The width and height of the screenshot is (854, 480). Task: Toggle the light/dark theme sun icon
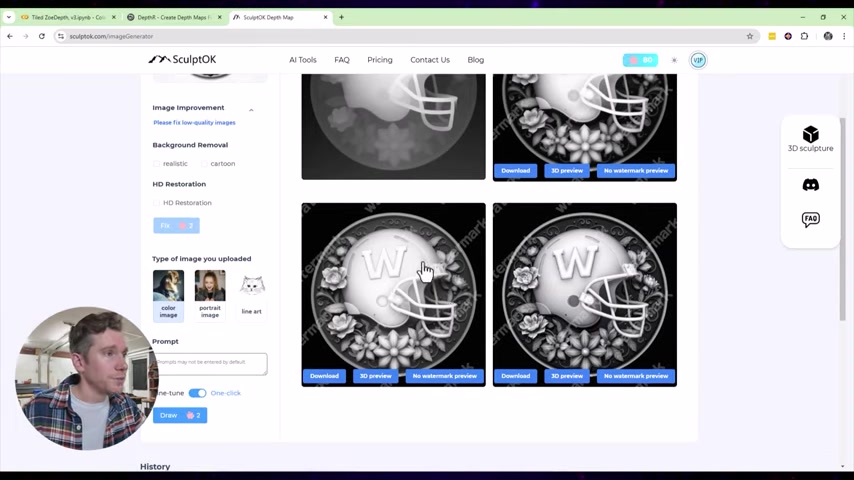point(674,60)
